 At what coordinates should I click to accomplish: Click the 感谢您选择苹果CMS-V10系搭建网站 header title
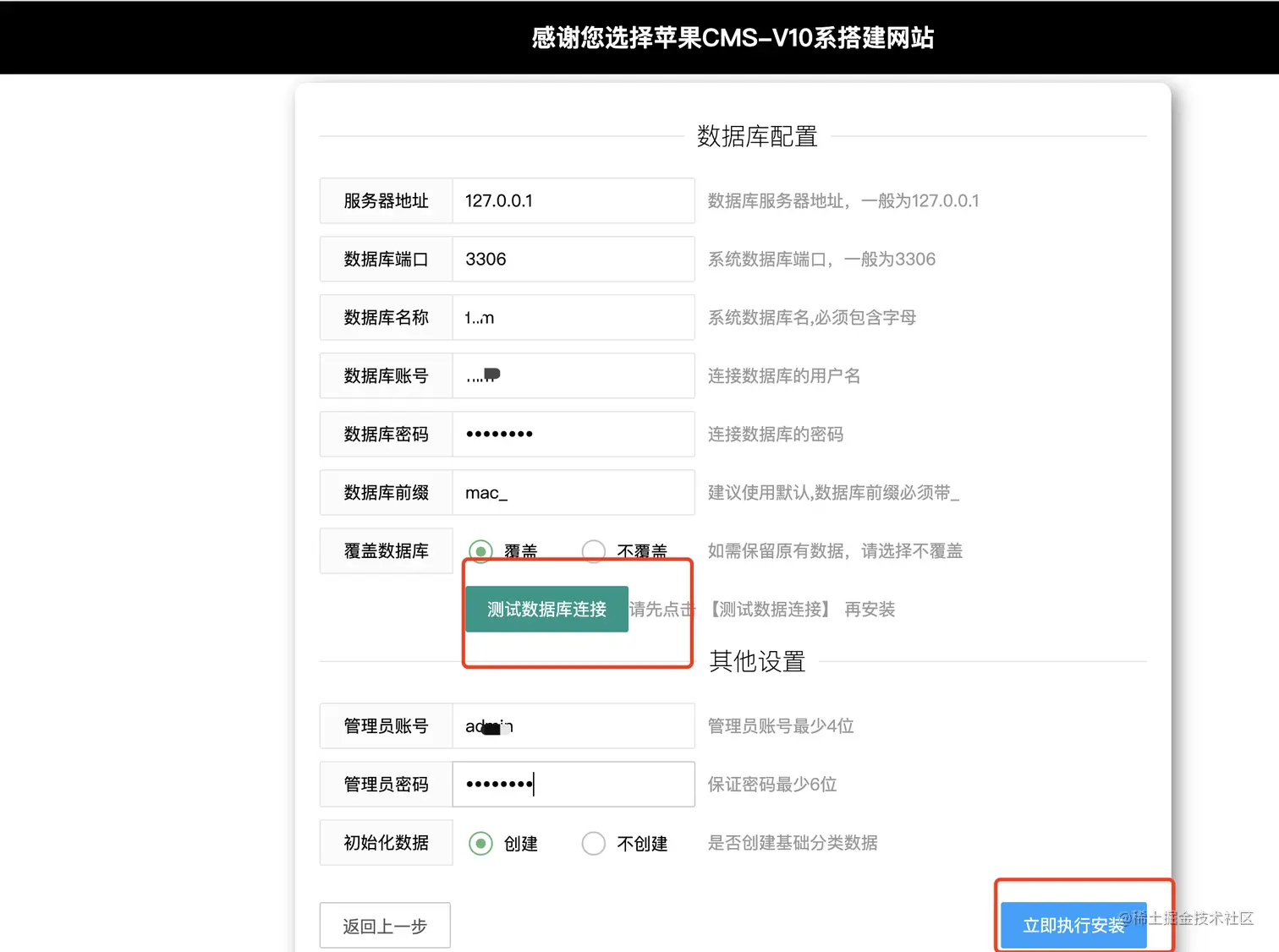pyautogui.click(x=733, y=37)
